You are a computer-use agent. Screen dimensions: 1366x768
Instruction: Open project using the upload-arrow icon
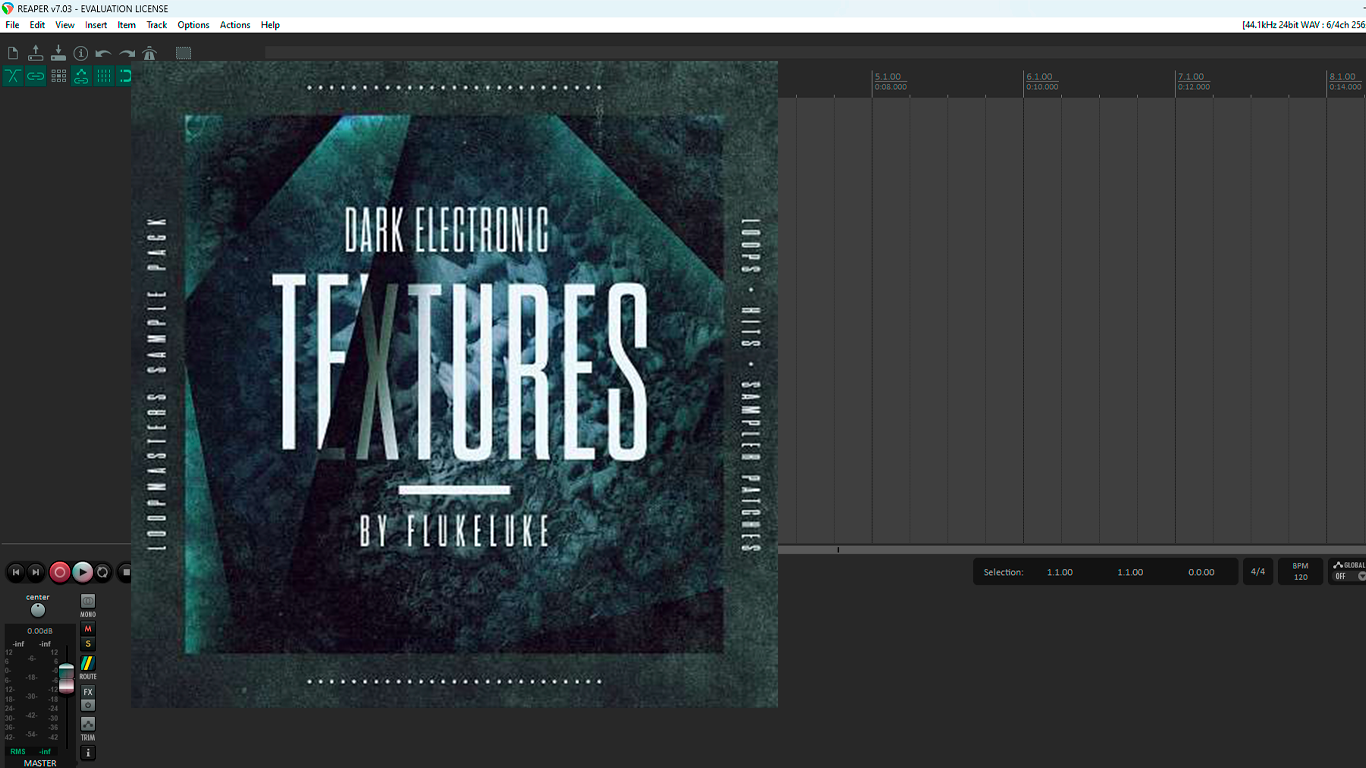point(35,53)
